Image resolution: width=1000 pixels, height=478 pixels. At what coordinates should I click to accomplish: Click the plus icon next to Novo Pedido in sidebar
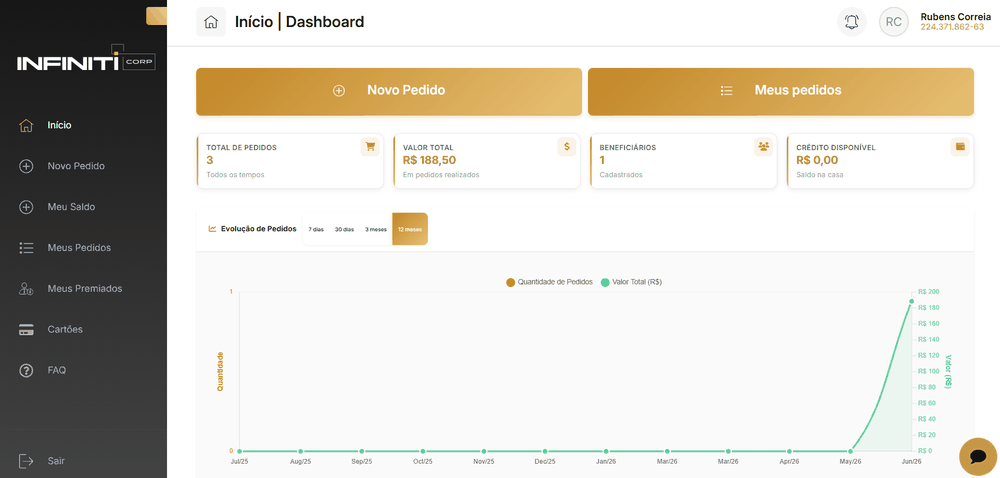(26, 166)
